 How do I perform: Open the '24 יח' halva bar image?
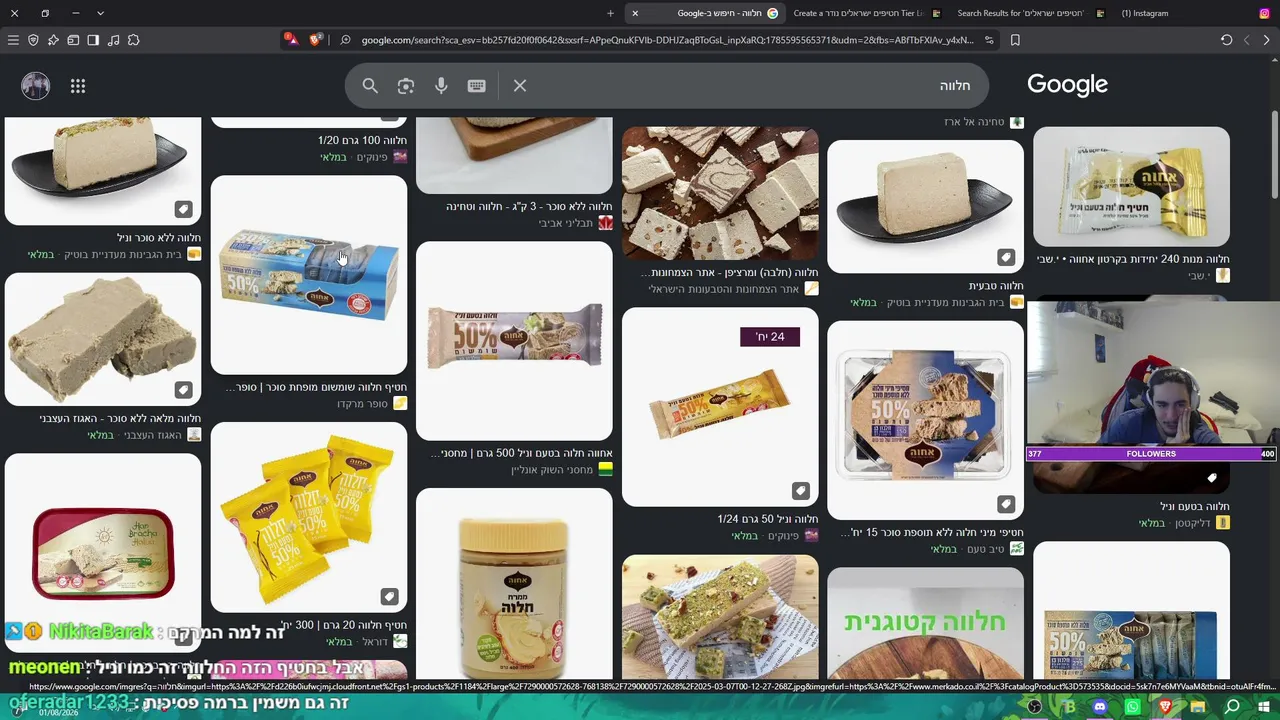click(x=720, y=406)
